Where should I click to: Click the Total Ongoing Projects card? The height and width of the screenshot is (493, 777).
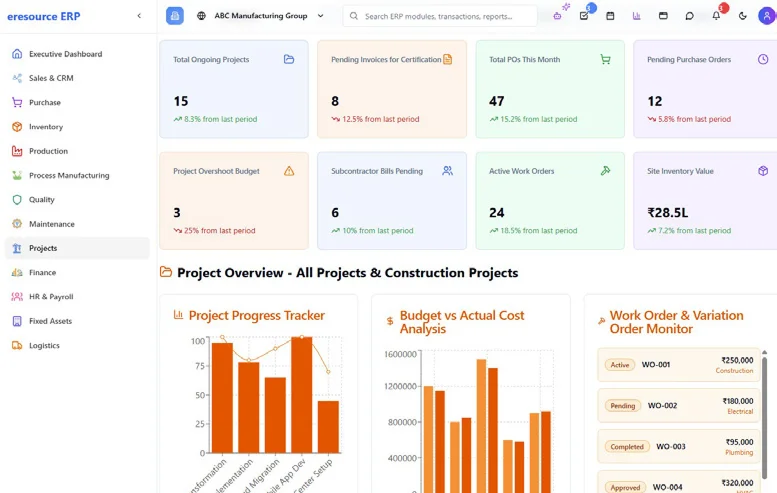click(x=234, y=89)
